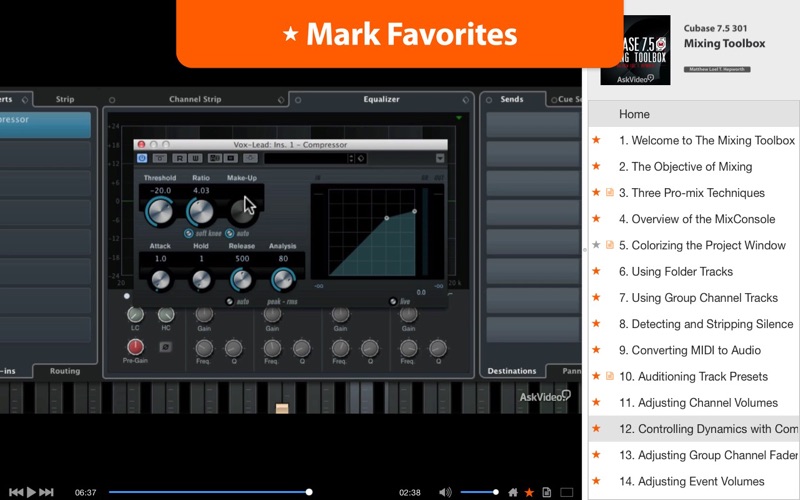The width and height of the screenshot is (800, 500).
Task: Enable the soft knee toggle
Action: [x=188, y=233]
